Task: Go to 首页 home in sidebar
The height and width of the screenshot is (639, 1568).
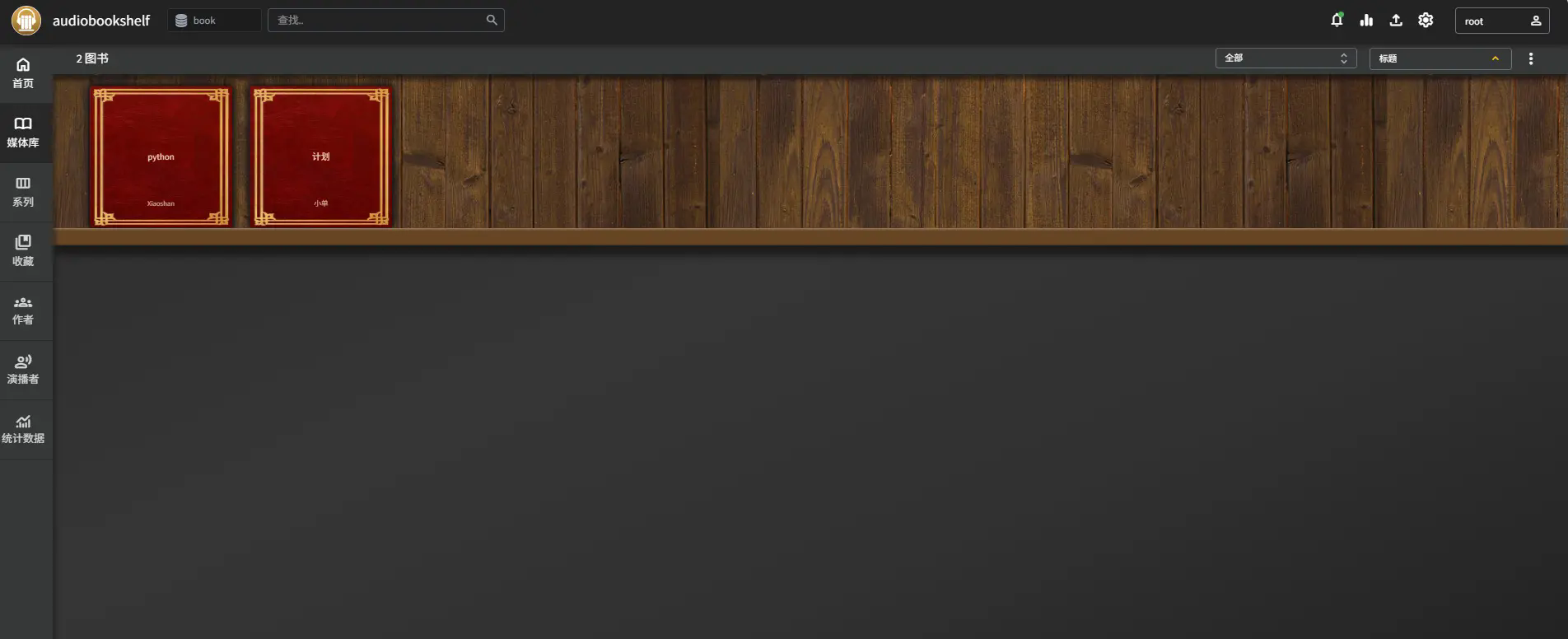Action: pos(23,73)
